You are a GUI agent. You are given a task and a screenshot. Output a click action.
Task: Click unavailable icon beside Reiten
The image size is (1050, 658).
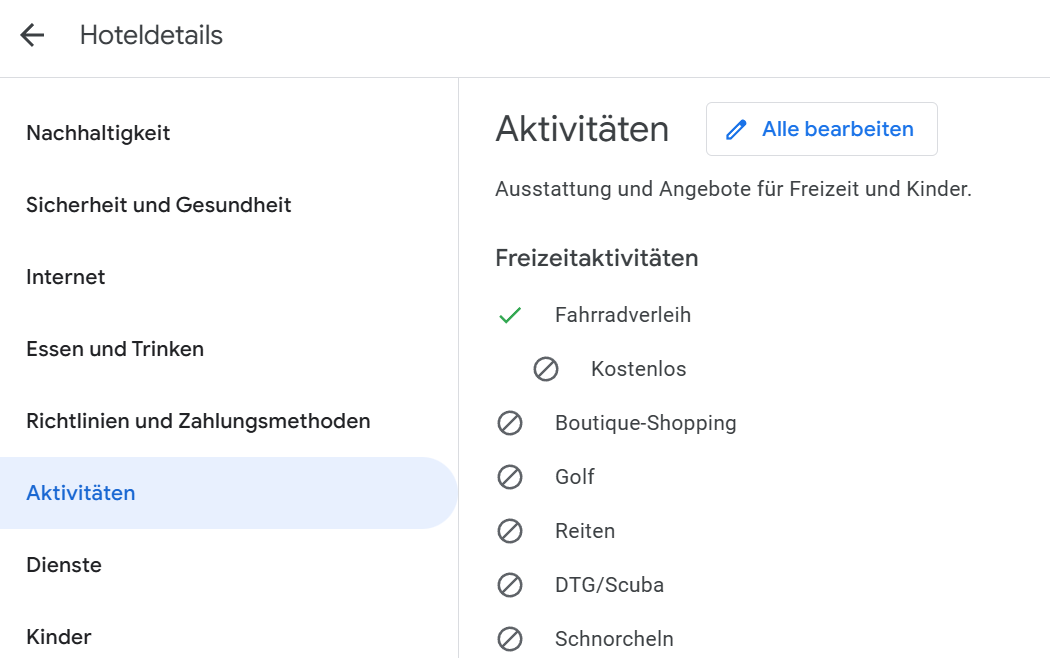click(x=510, y=532)
